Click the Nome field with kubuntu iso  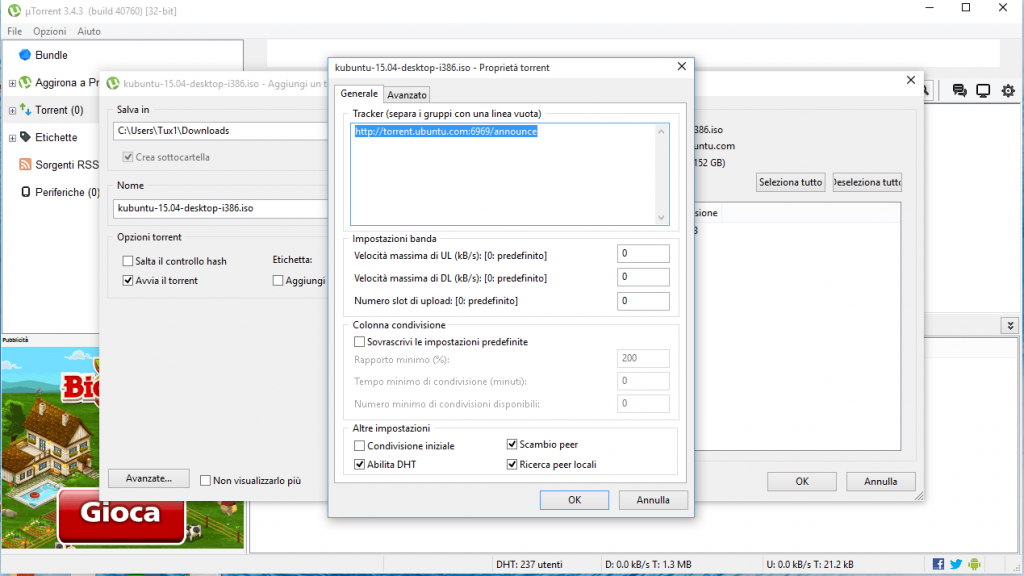pos(220,208)
